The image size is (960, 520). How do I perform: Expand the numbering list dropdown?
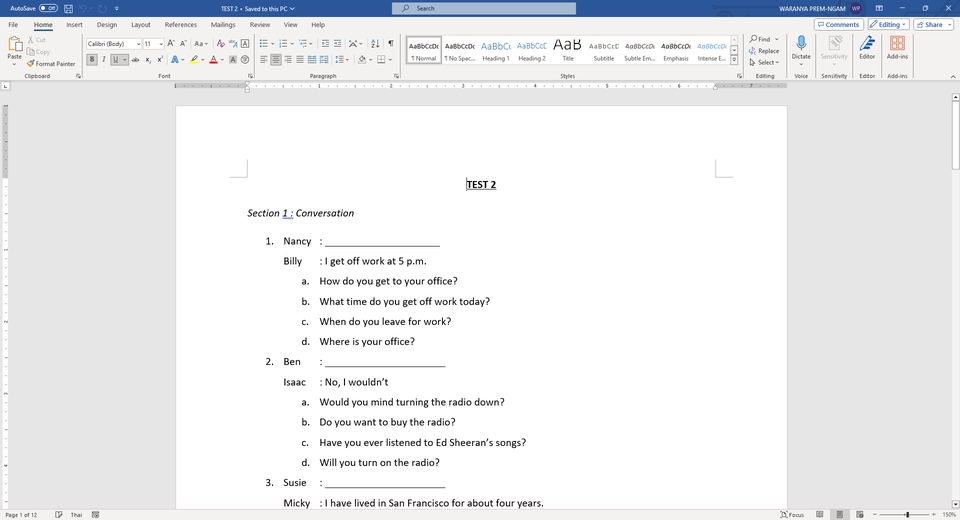292,44
